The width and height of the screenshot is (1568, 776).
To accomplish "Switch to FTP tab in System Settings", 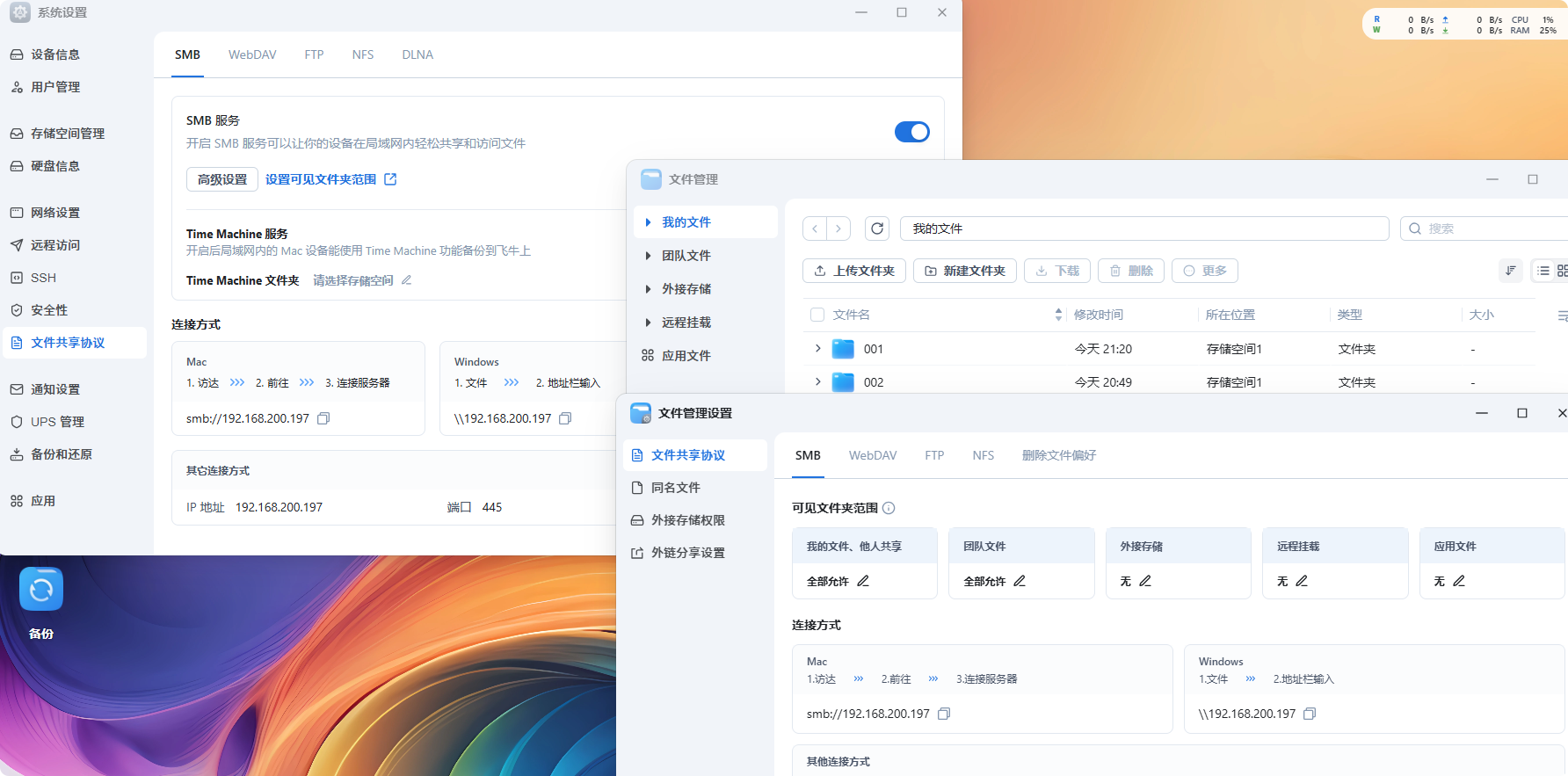I will [x=314, y=54].
